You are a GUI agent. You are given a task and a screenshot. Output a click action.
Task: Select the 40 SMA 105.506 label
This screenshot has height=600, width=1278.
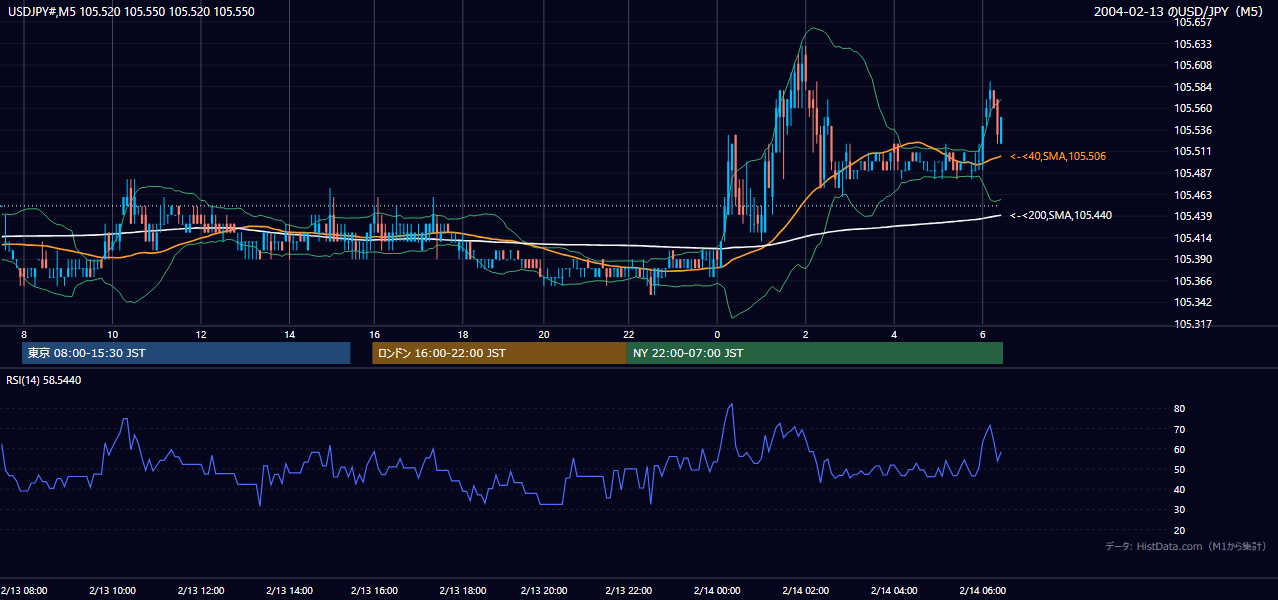[1058, 156]
